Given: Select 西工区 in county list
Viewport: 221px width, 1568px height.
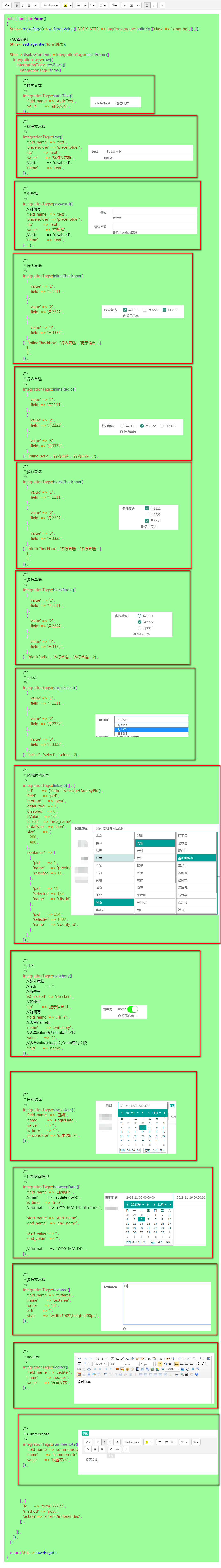Looking at the screenshot, I should coord(196,836).
